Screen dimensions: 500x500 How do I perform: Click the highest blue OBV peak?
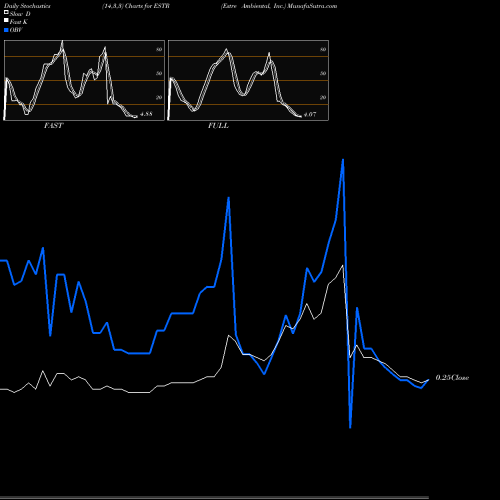click(343, 160)
